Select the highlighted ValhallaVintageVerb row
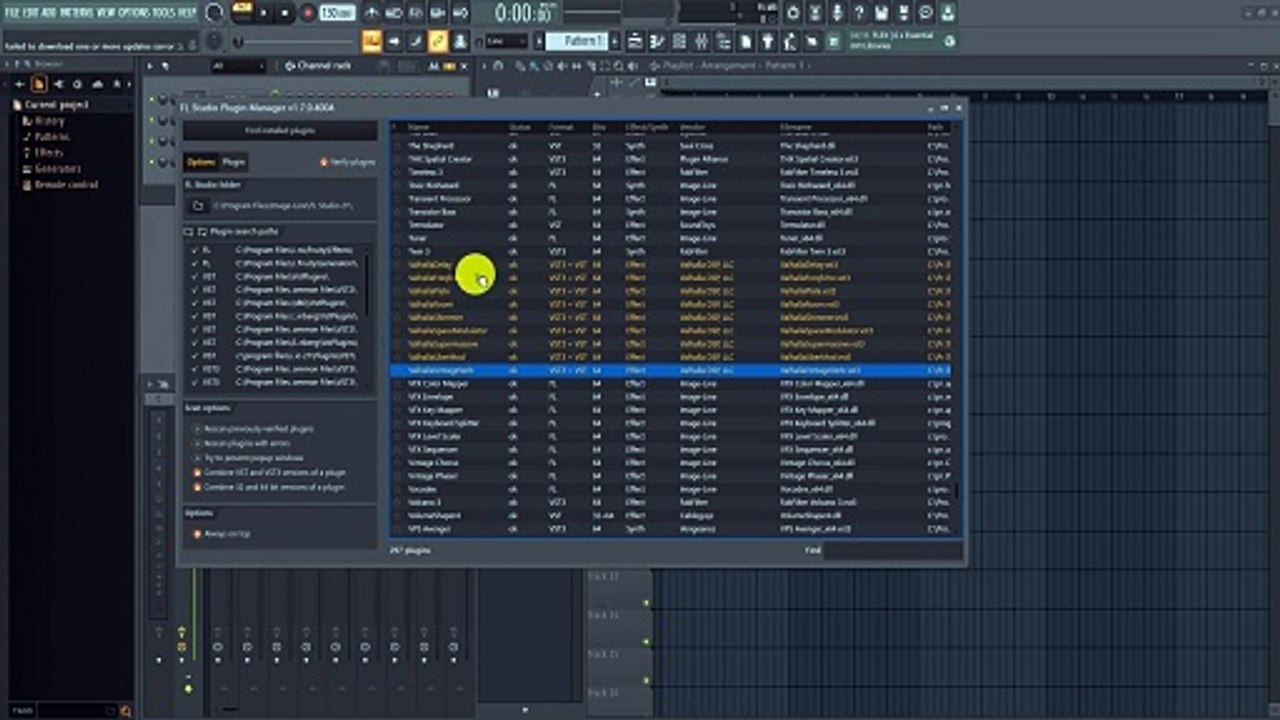 point(670,370)
